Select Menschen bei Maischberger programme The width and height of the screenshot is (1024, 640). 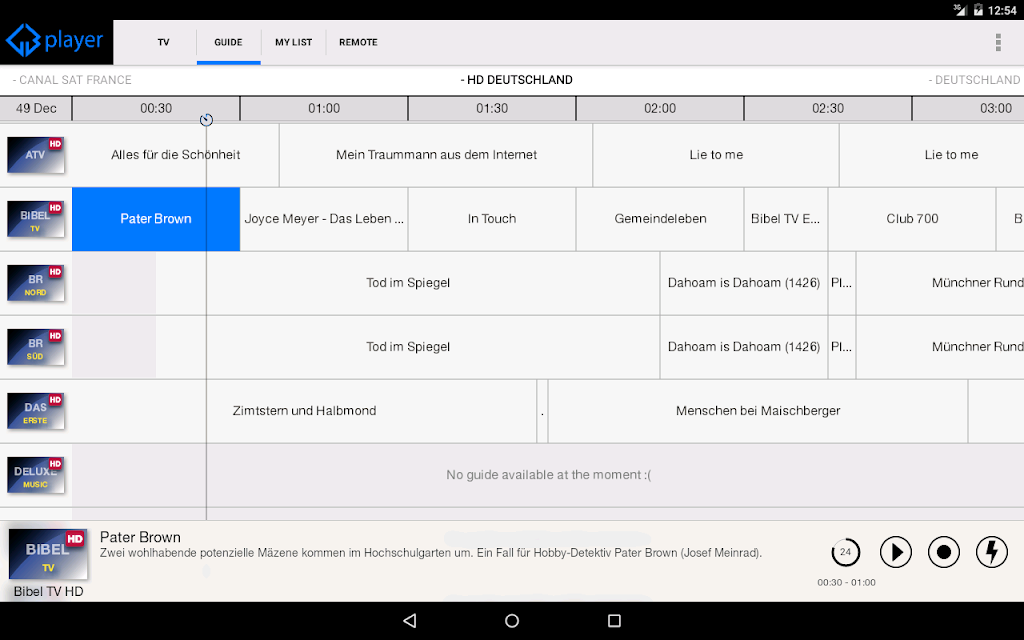click(x=758, y=411)
